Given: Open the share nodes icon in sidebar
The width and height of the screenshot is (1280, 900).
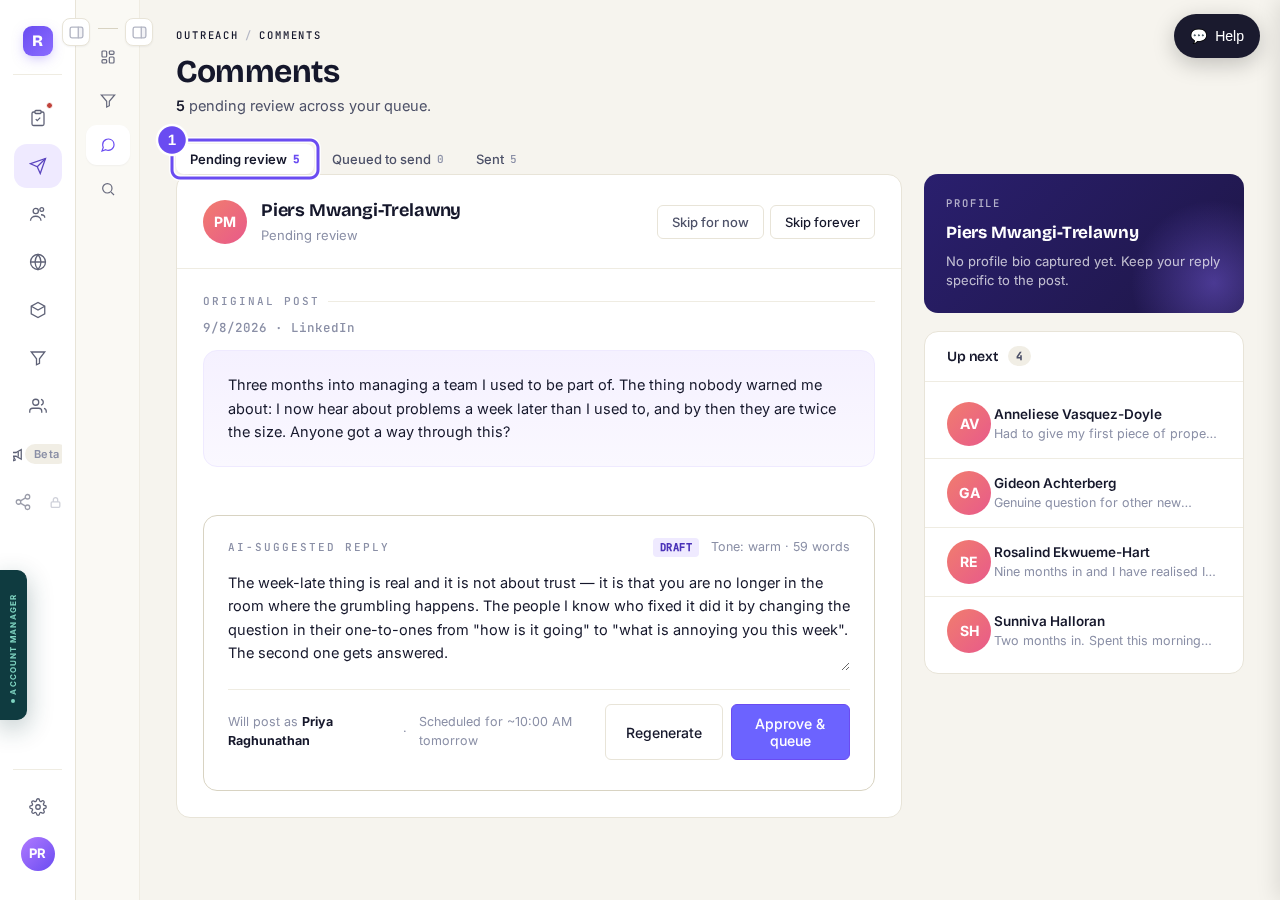Looking at the screenshot, I should coord(23,502).
